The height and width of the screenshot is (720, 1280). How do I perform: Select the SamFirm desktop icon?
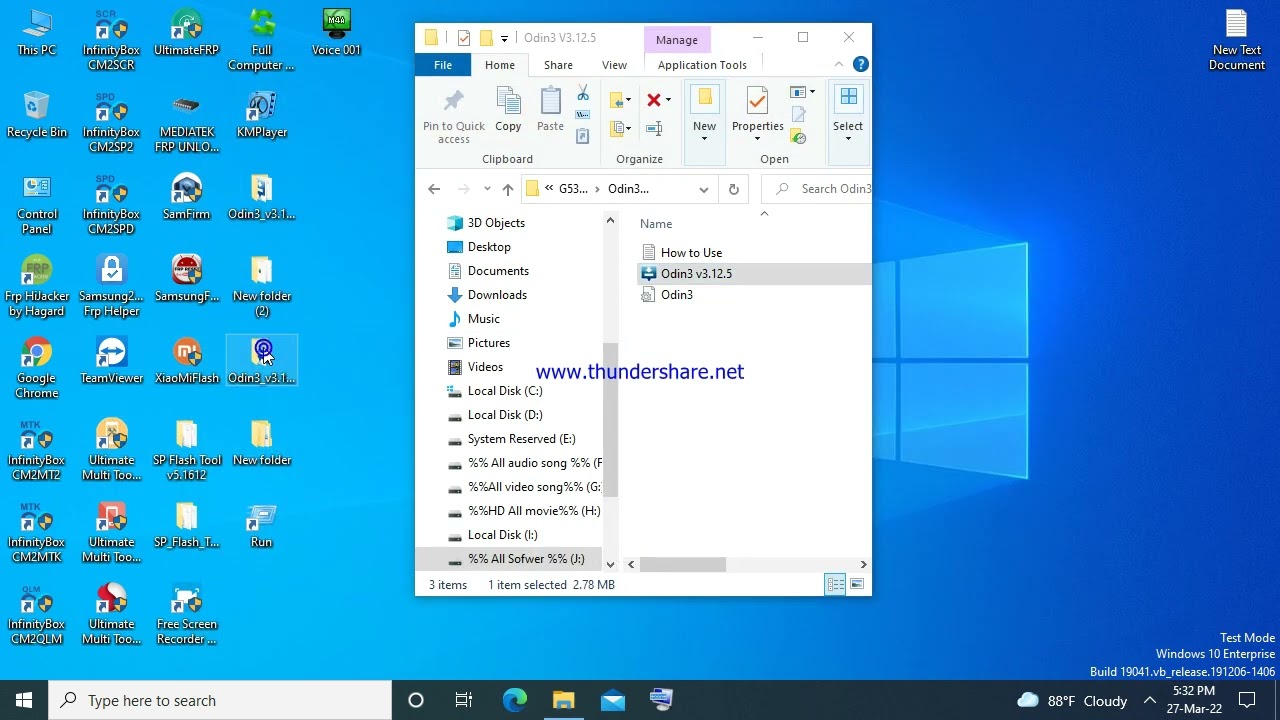pyautogui.click(x=186, y=197)
